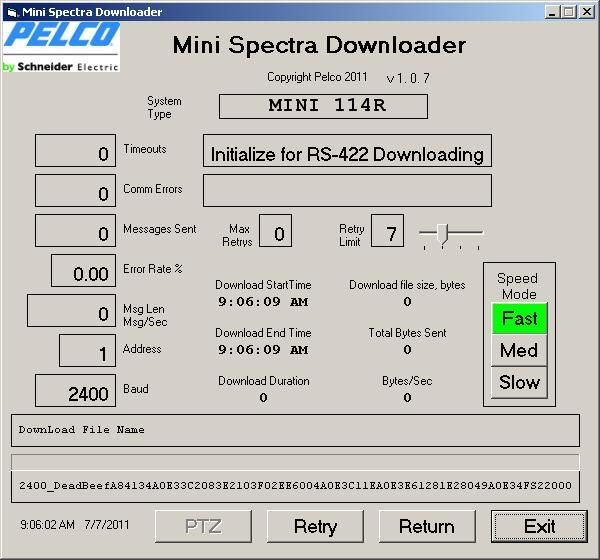This screenshot has height=560, width=600.
Task: Click the Download Duration value
Action: (263, 398)
